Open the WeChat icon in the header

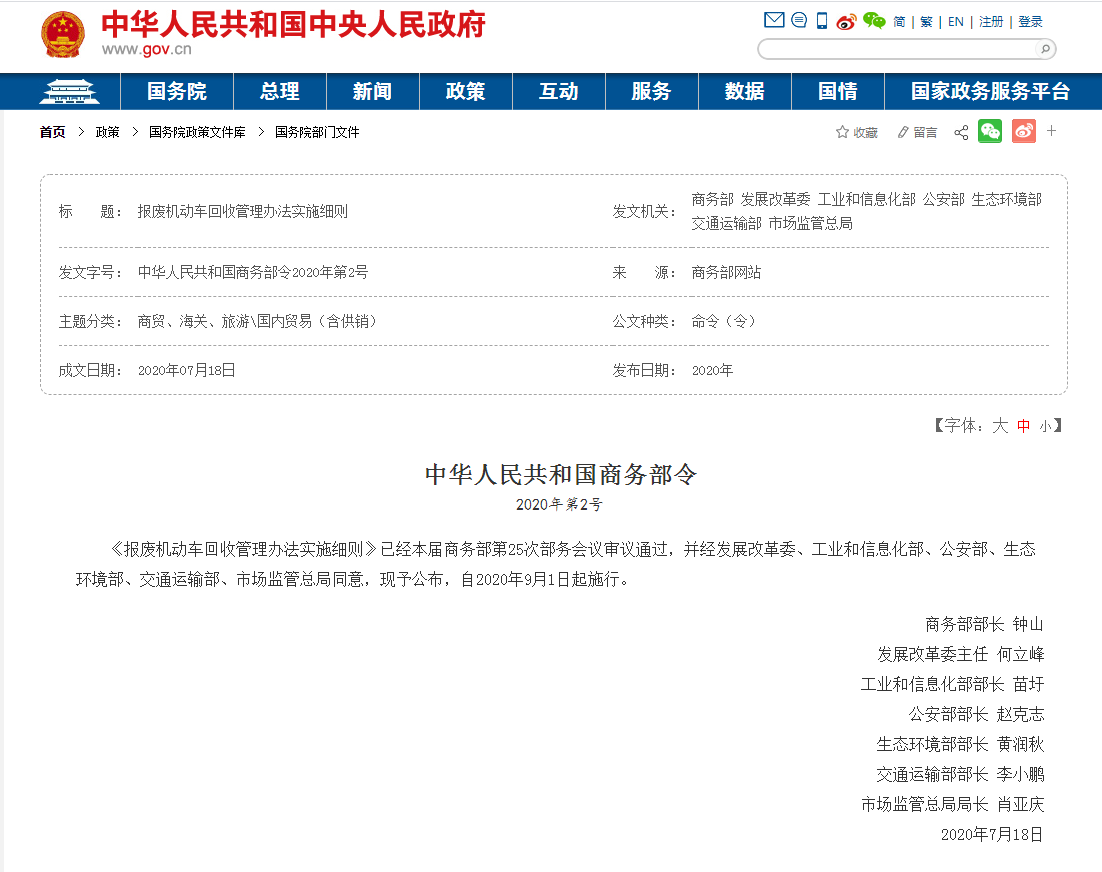(874, 20)
